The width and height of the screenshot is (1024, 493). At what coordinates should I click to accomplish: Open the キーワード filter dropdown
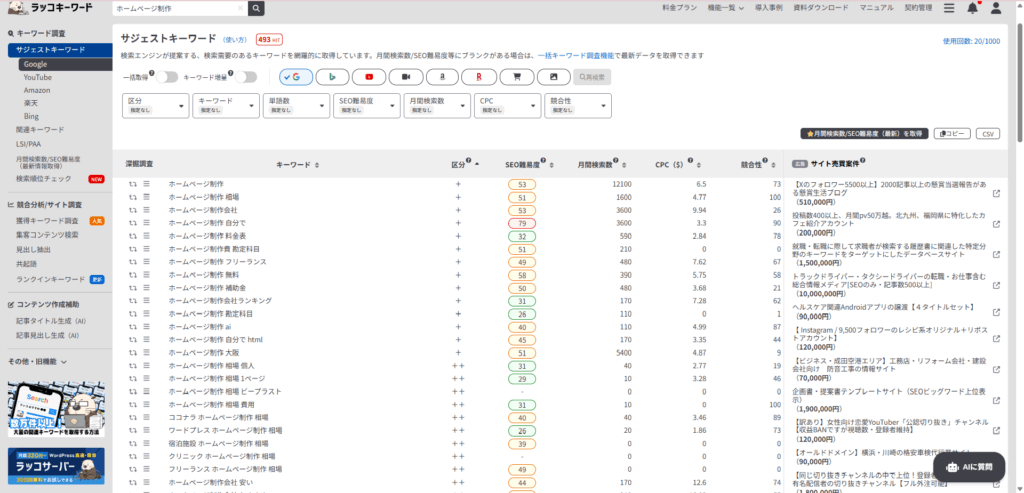pyautogui.click(x=226, y=106)
